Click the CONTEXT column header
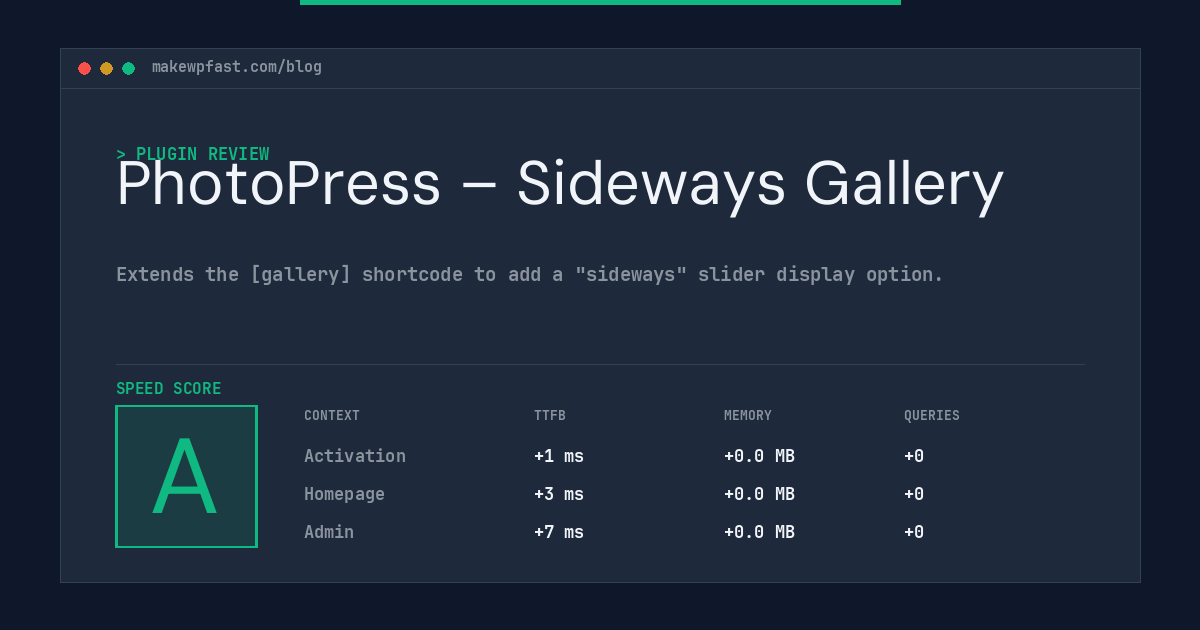The height and width of the screenshot is (630, 1200). [x=332, y=416]
